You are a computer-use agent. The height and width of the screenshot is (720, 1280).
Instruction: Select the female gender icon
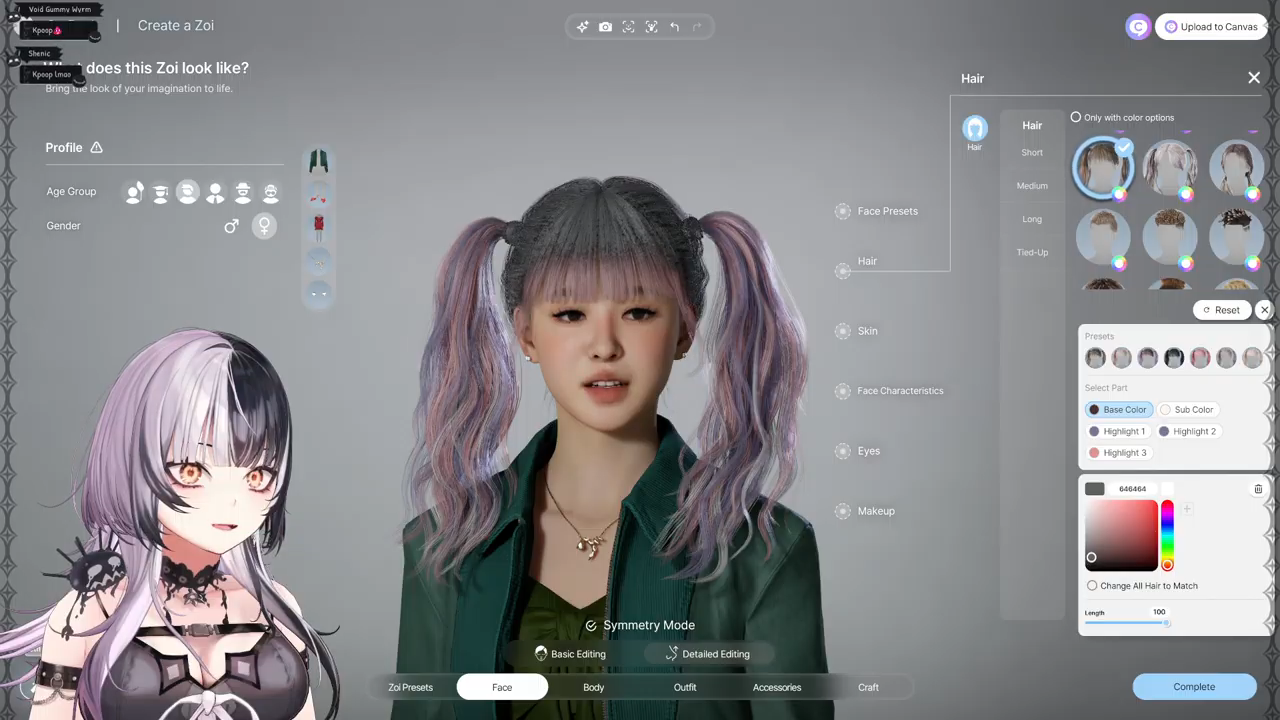264,226
